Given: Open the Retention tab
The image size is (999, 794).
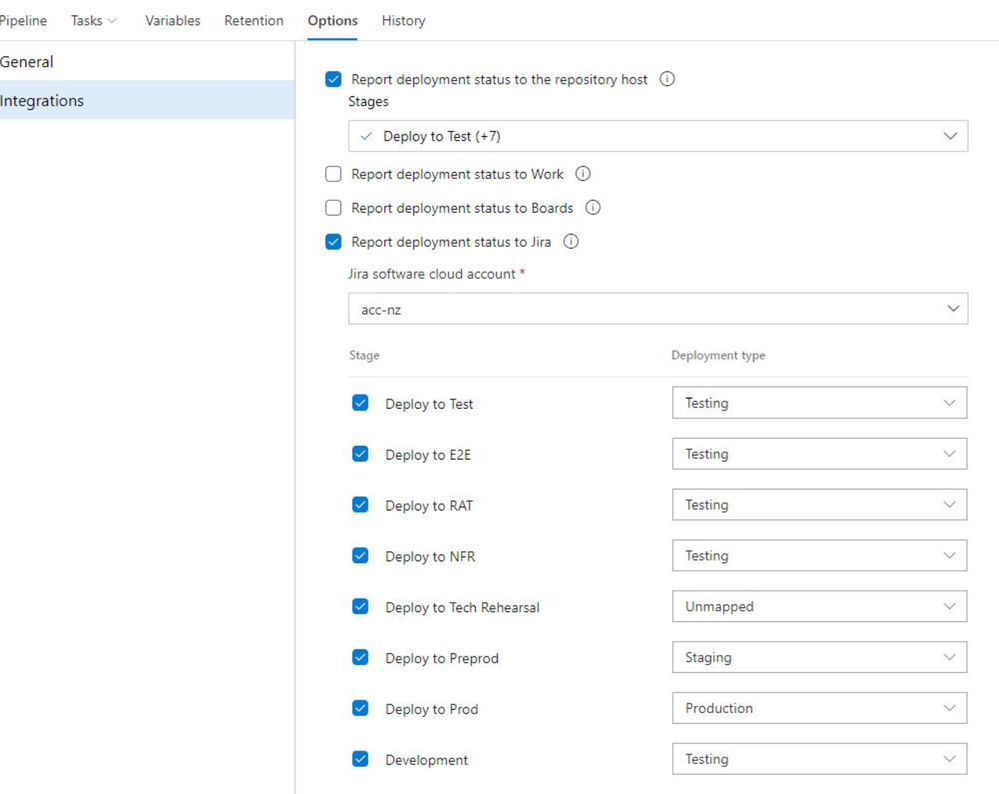Looking at the screenshot, I should point(253,20).
